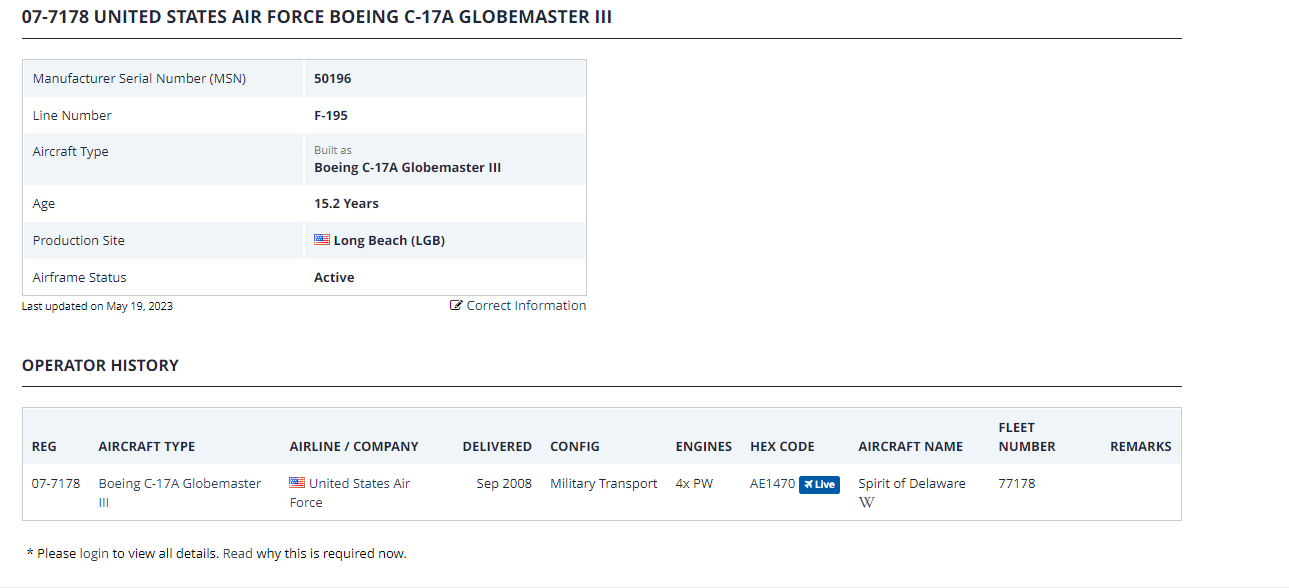
Task: Click the AIRCRAFT NAME column header
Action: point(910,447)
